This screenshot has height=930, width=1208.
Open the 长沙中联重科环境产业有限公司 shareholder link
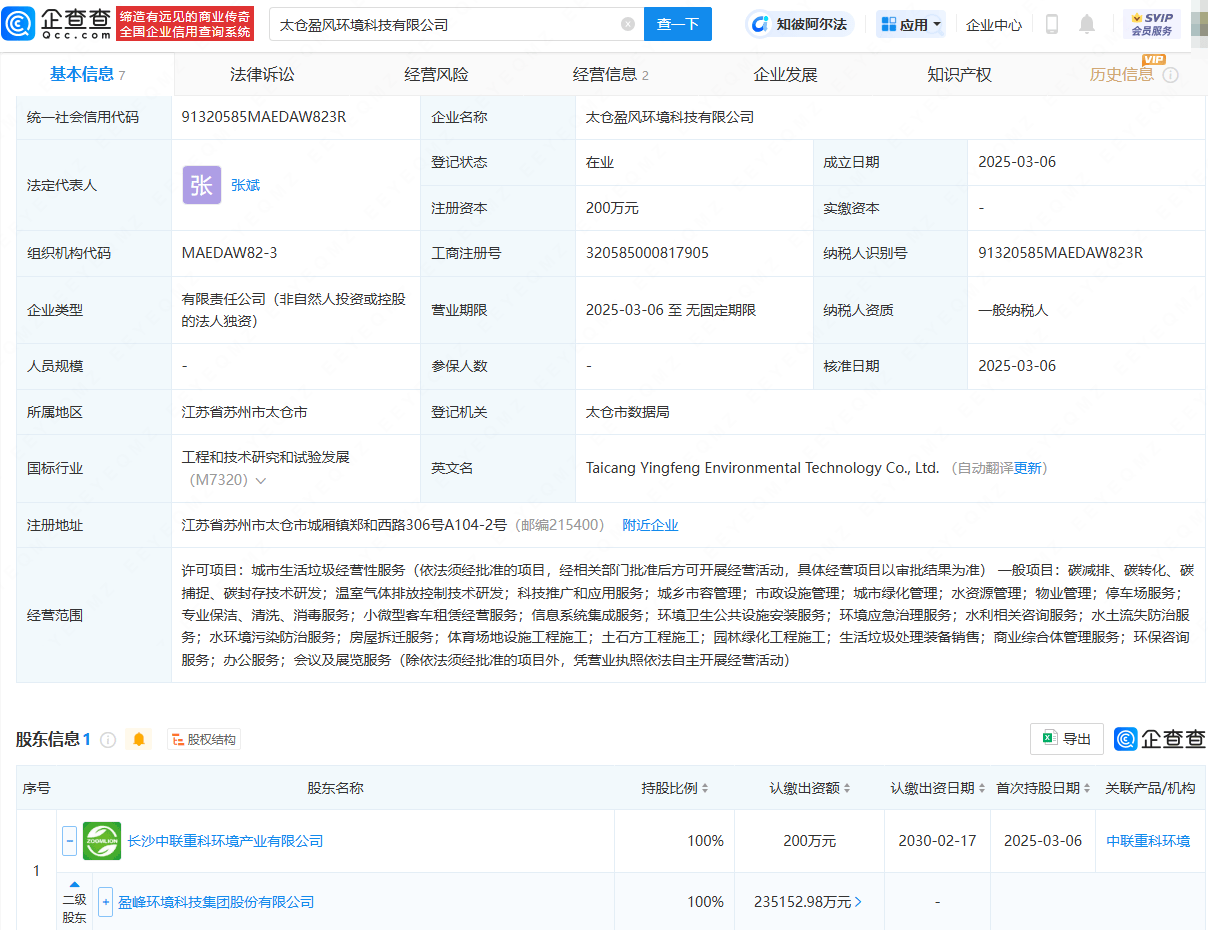pos(225,841)
